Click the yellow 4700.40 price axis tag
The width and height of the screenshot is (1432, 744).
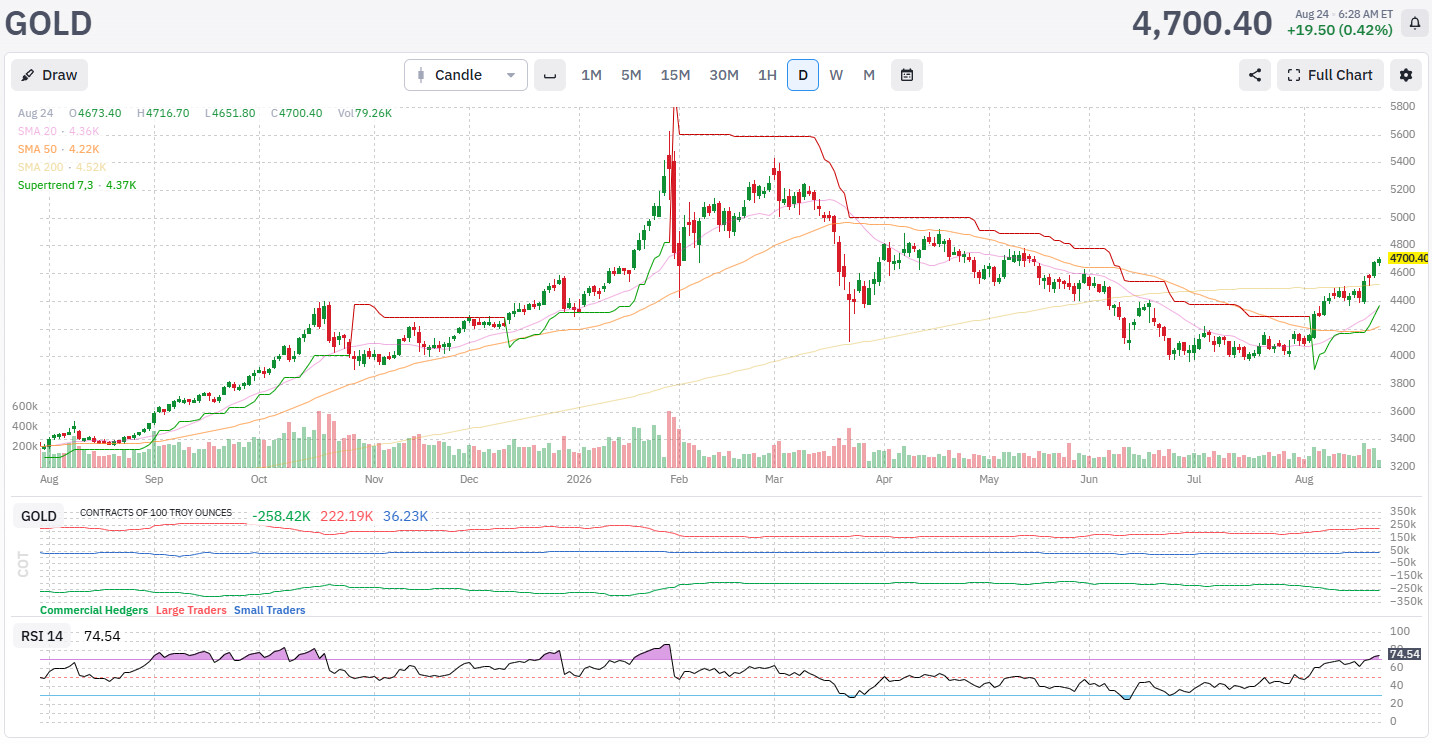(x=1408, y=258)
